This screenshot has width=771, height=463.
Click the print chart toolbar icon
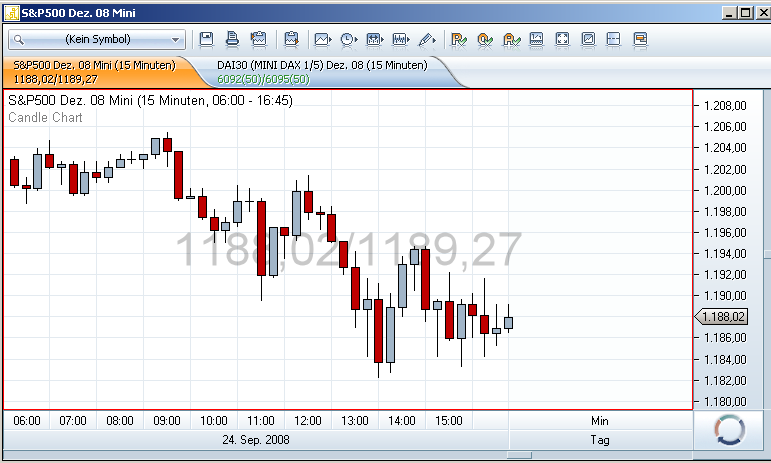point(232,39)
